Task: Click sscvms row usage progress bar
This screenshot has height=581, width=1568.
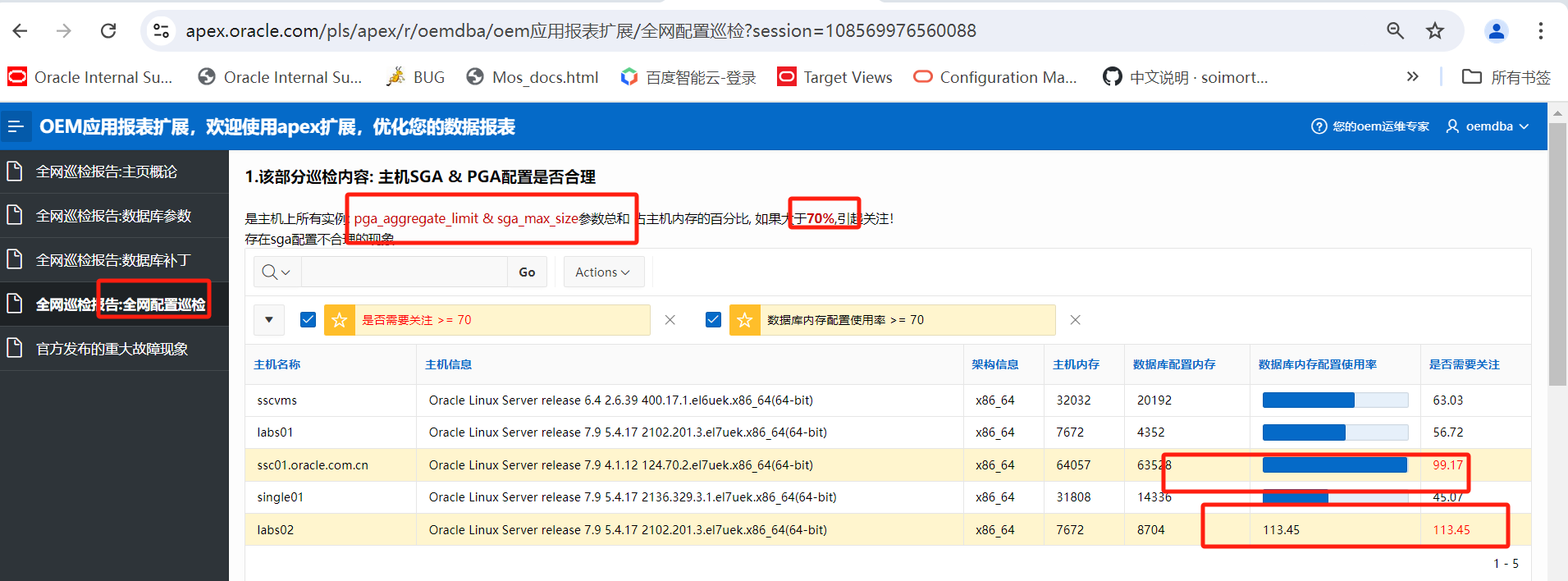Action: 1335,400
